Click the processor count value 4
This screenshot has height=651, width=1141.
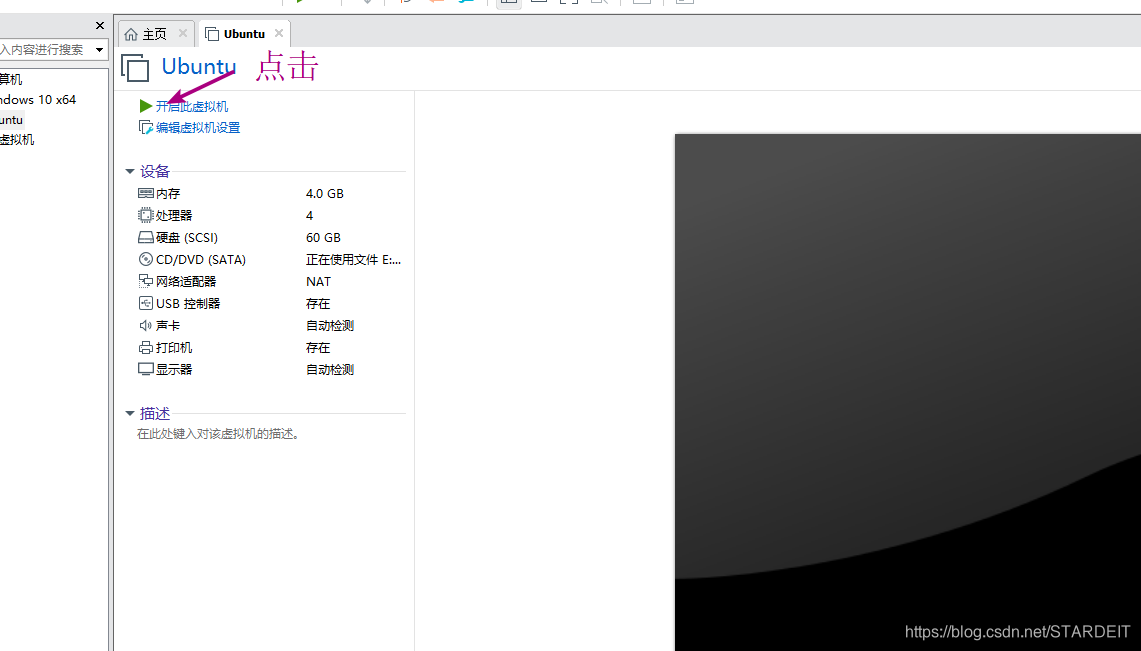click(309, 215)
